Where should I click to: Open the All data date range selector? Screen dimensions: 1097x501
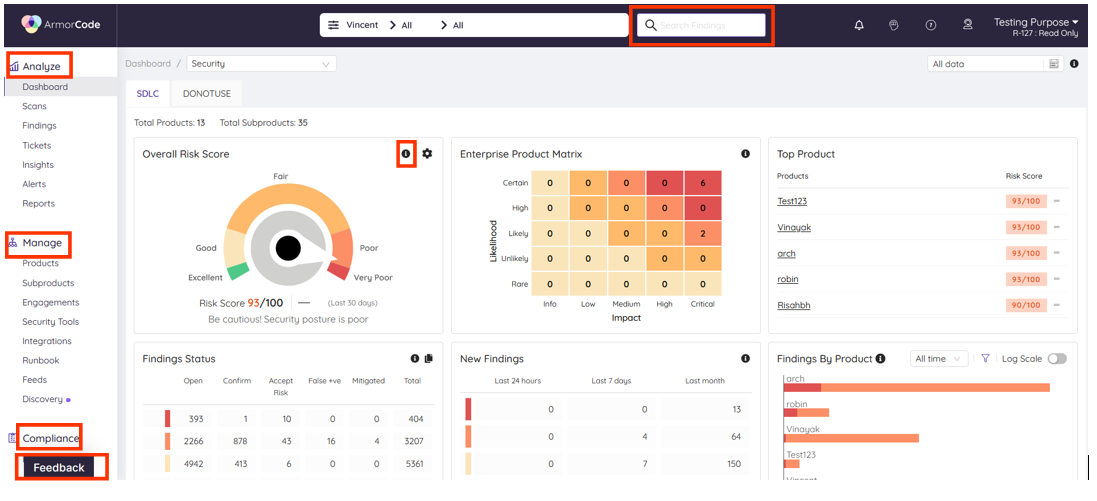(x=994, y=64)
